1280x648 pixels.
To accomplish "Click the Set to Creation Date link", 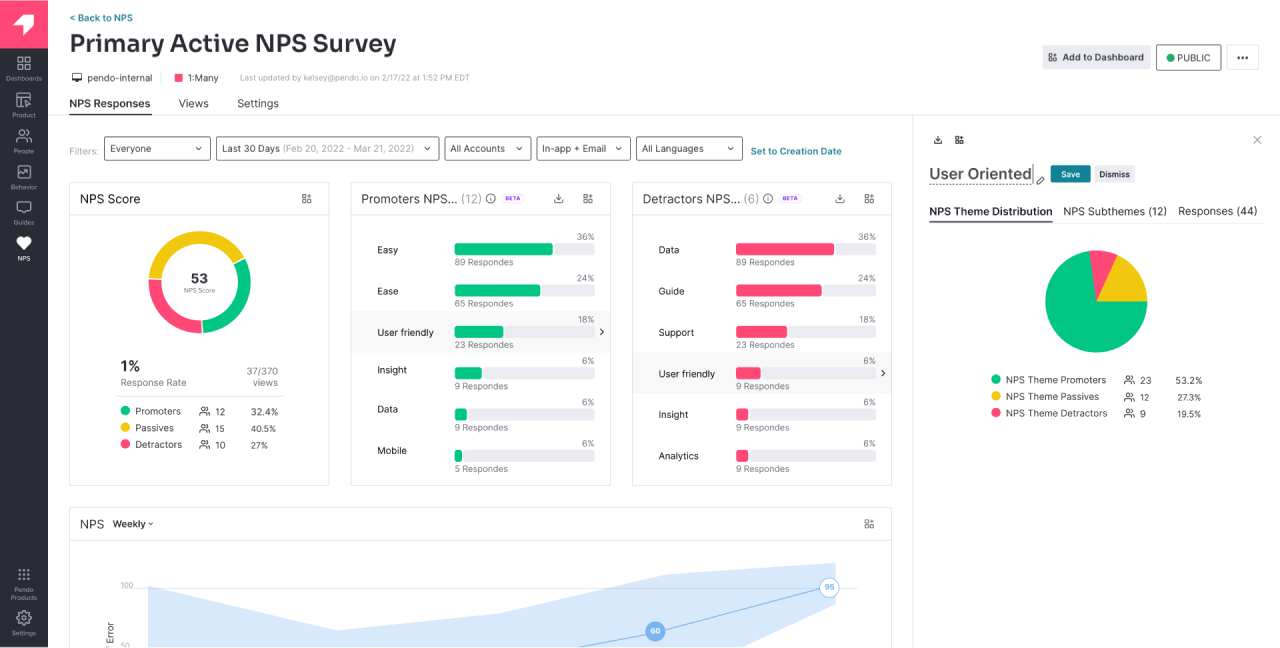I will pyautogui.click(x=796, y=151).
